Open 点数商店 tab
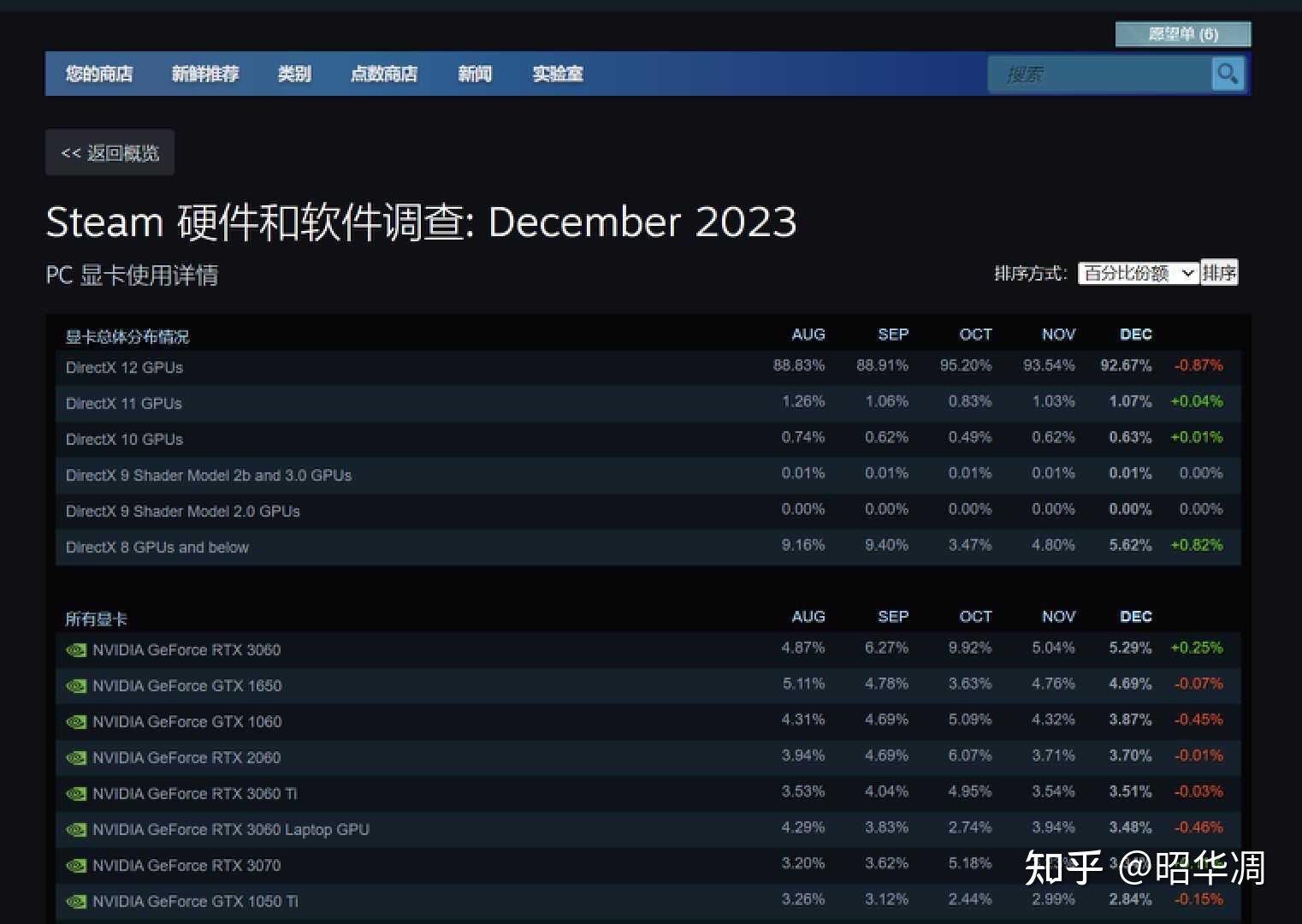Screen dimensions: 1302x924 [x=384, y=74]
